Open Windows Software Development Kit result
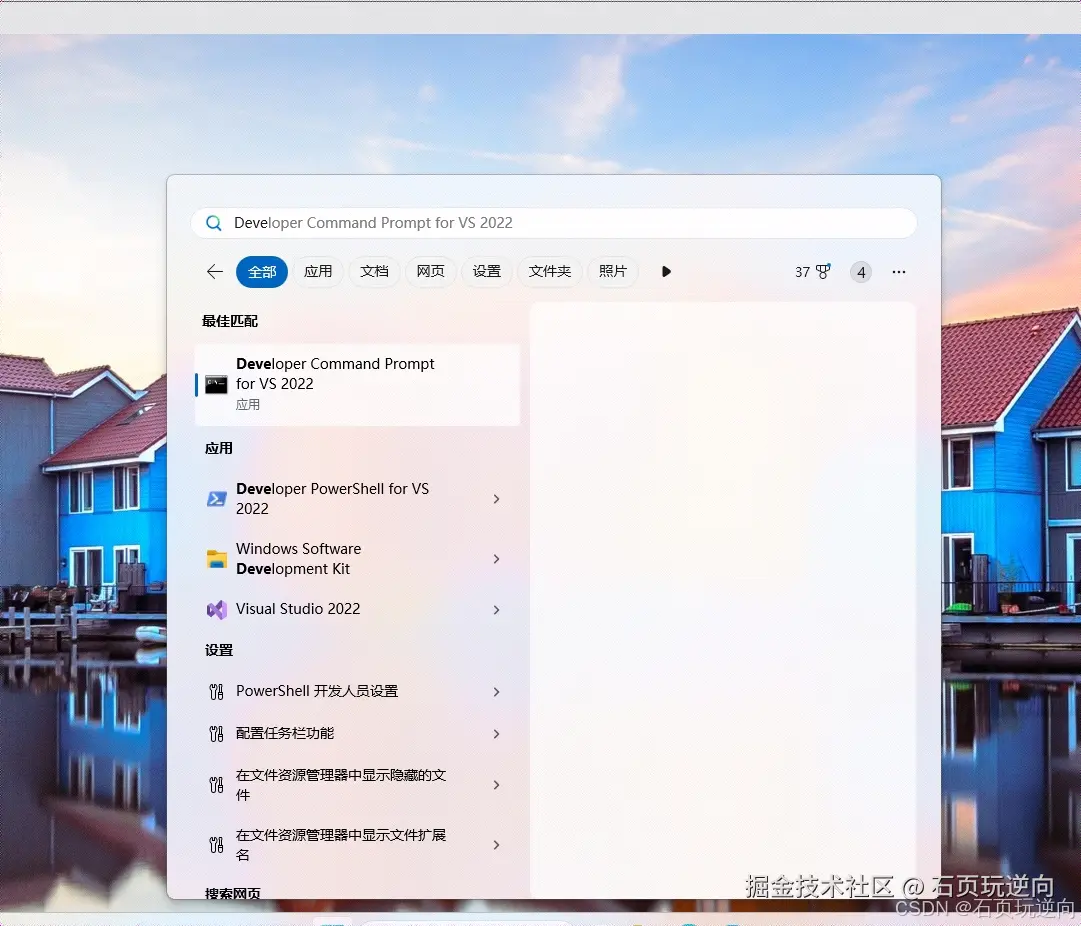Screen dimensions: 1081x926 click(x=357, y=558)
